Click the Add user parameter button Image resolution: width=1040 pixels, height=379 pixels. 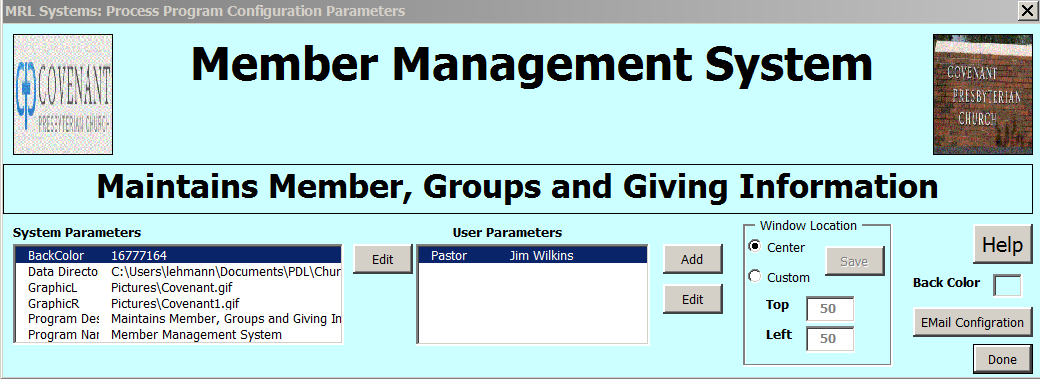(692, 260)
